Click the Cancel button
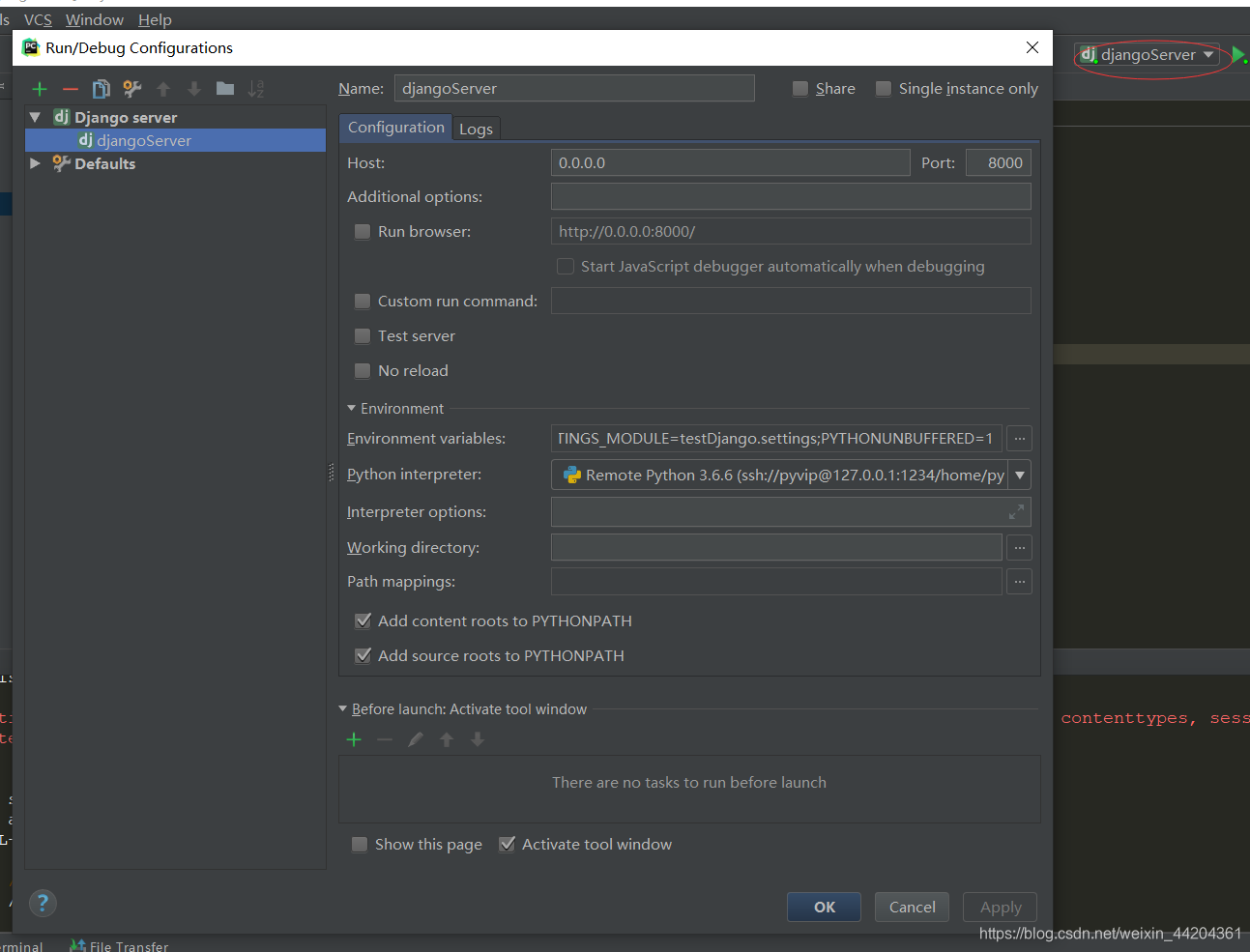This screenshot has width=1250, height=952. (x=913, y=908)
